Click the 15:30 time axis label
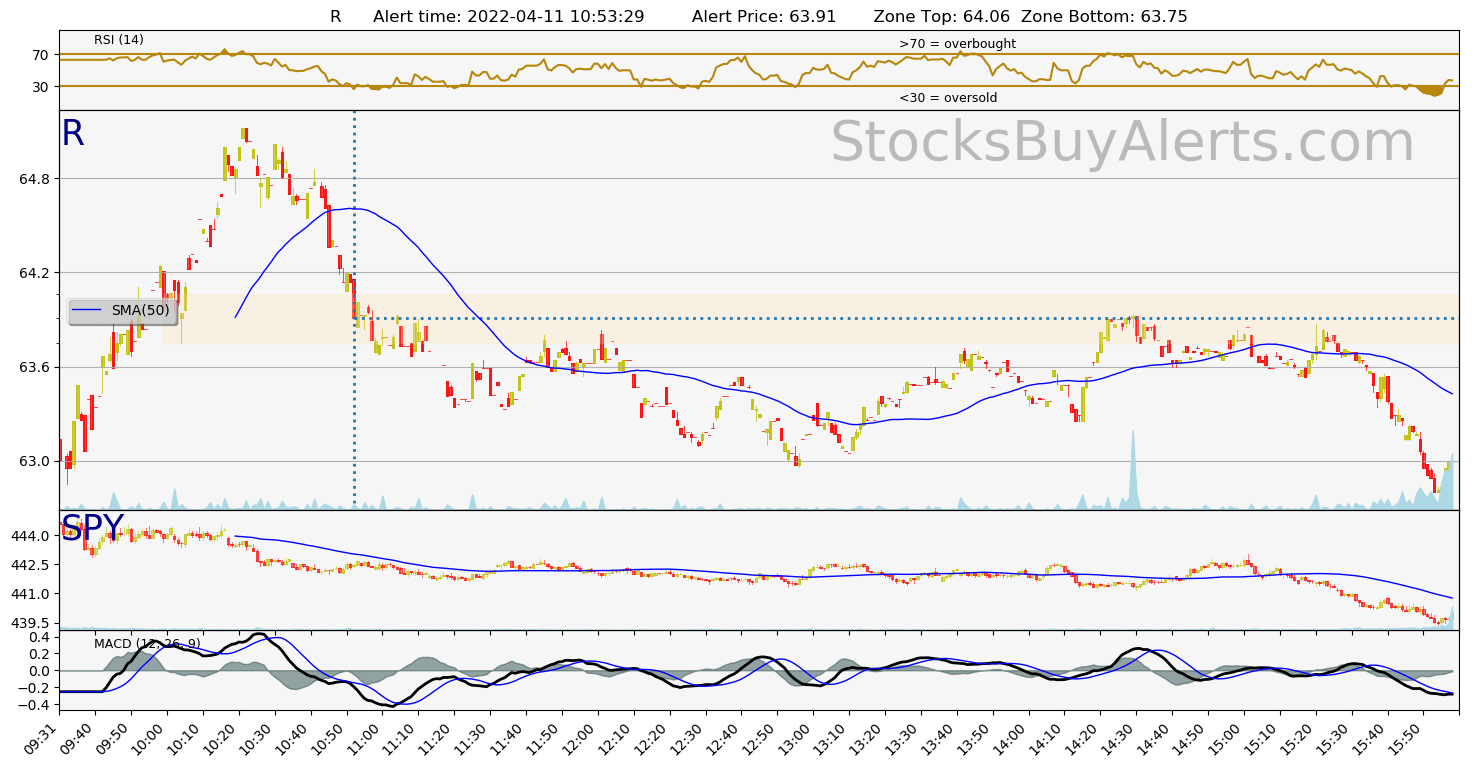This screenshot has height=768, width=1474. [x=1334, y=736]
